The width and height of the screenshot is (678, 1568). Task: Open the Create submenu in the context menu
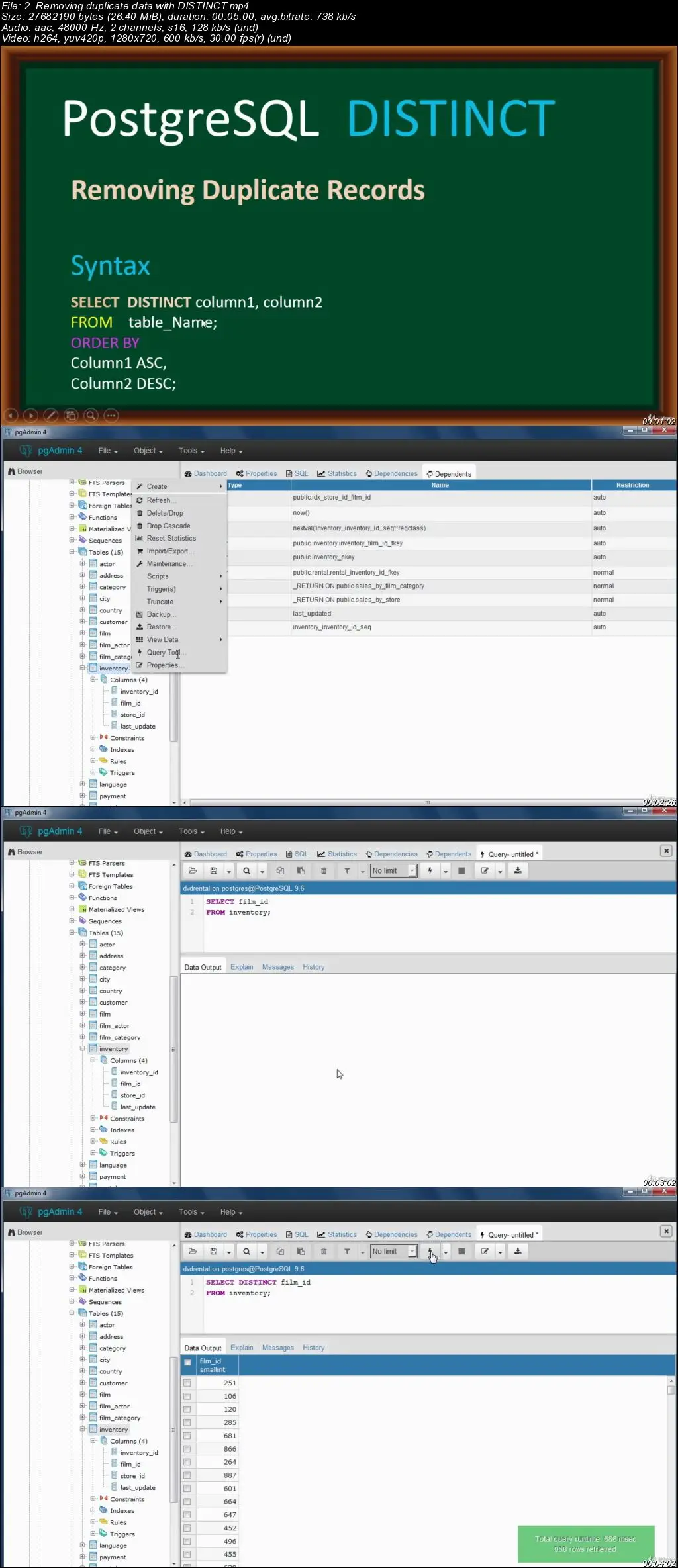[179, 486]
